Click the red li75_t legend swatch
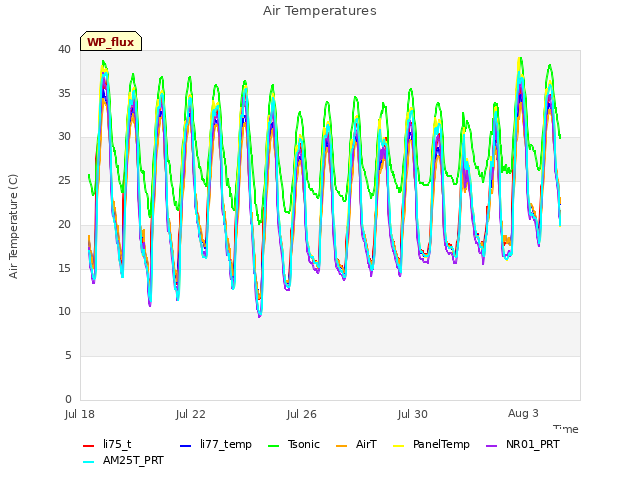640x480 pixels. tap(89, 446)
